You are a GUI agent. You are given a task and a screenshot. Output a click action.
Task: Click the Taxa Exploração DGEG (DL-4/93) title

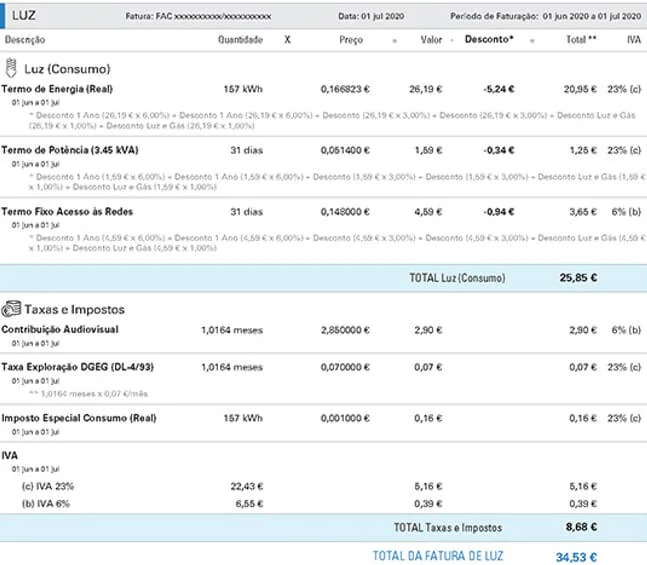(x=78, y=367)
